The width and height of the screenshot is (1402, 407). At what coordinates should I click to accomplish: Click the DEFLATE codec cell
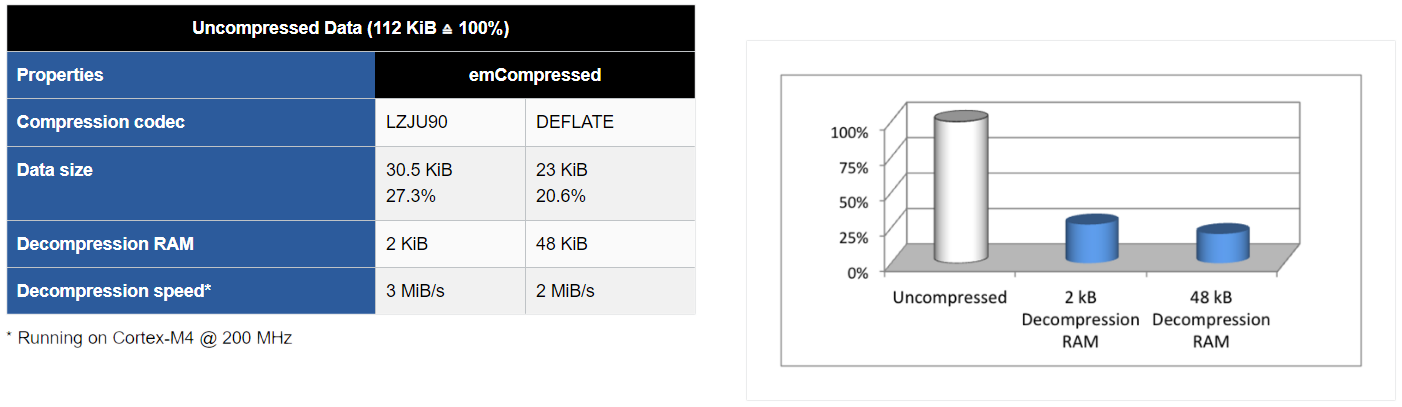(610, 122)
